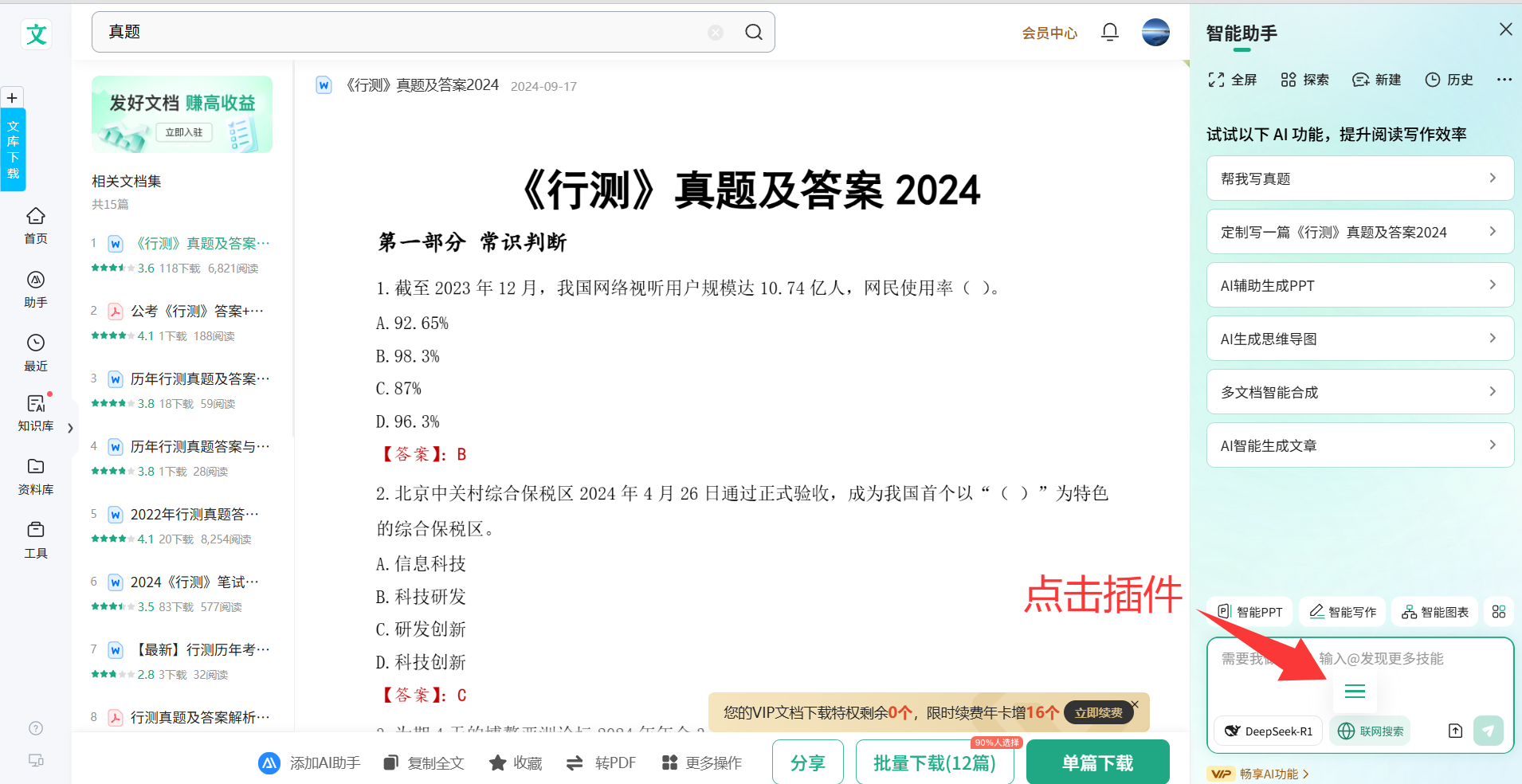Screen dimensions: 1522x784
Task: Expand the 知识库 side arrow
Action: (x=70, y=428)
